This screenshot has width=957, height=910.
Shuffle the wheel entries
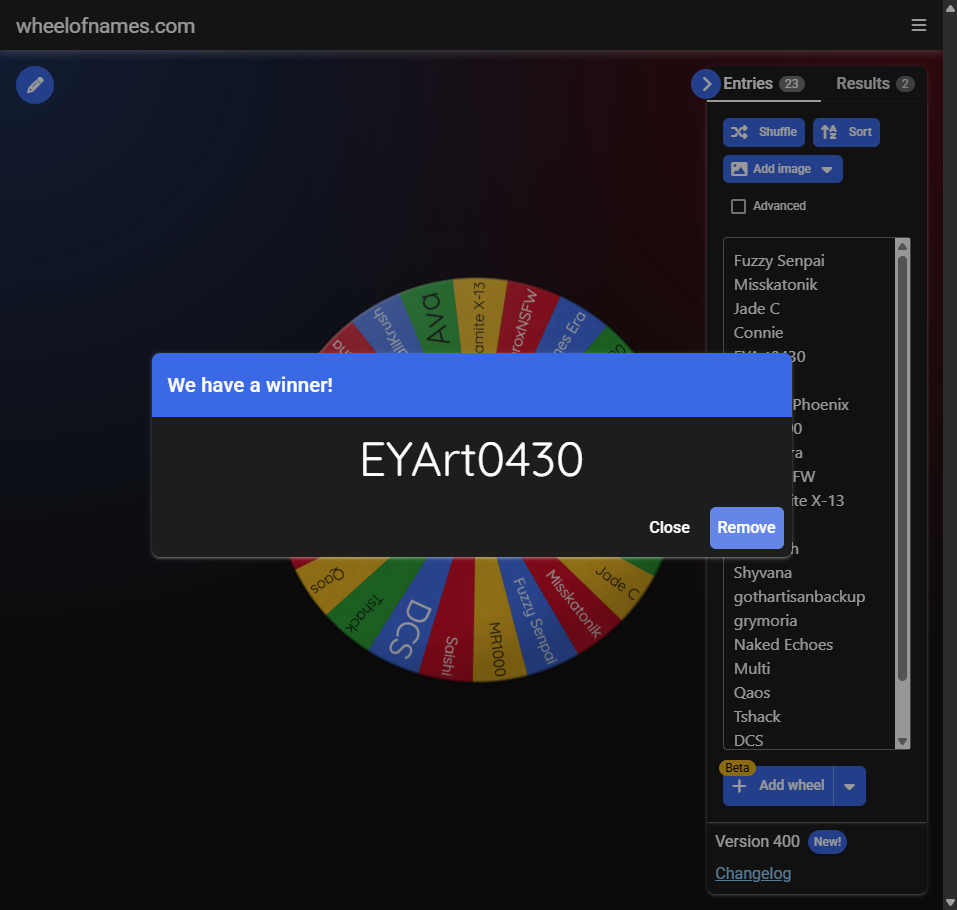(764, 132)
